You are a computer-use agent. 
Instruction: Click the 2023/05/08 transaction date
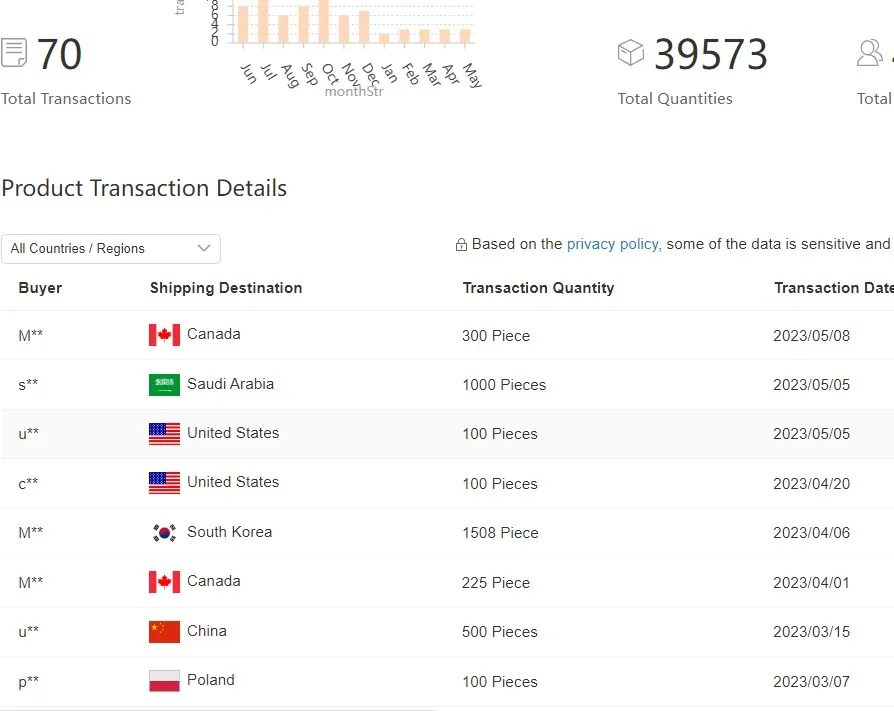pos(811,336)
